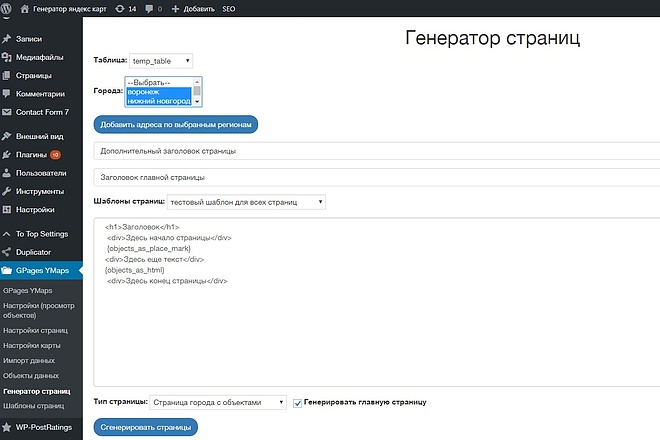Click Генератор яндекс карт site name
Viewport: 660px width, 440px height.
(x=70, y=8)
